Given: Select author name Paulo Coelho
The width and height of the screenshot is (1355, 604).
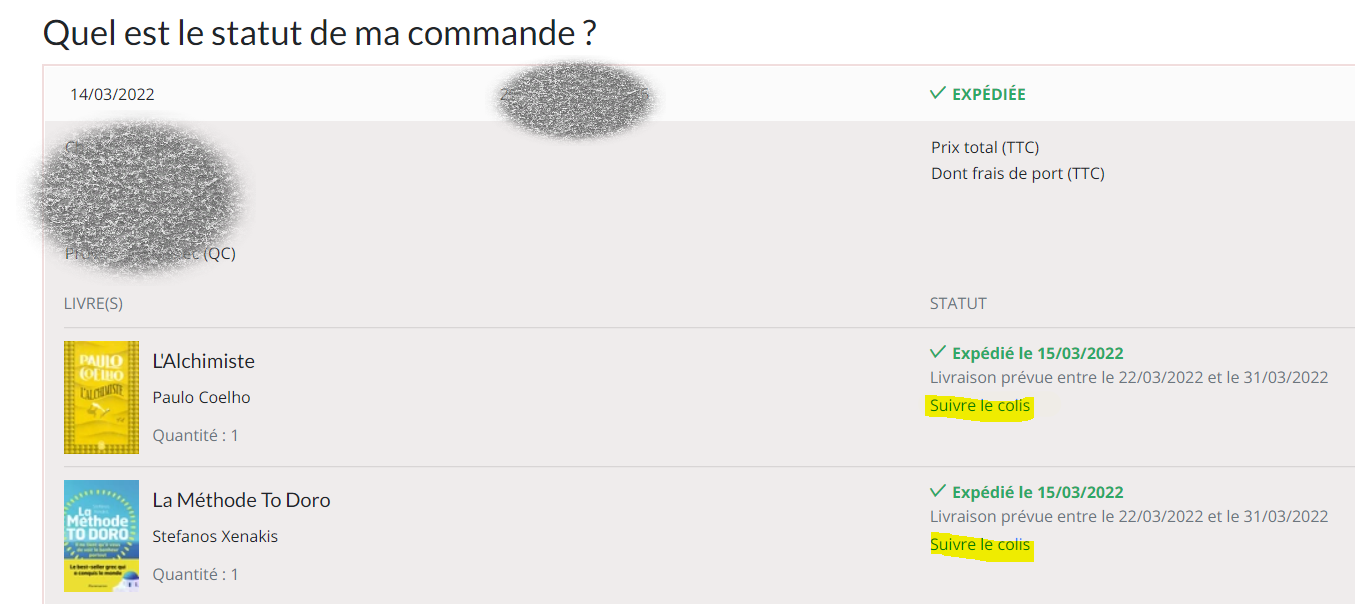Looking at the screenshot, I should click(x=201, y=397).
